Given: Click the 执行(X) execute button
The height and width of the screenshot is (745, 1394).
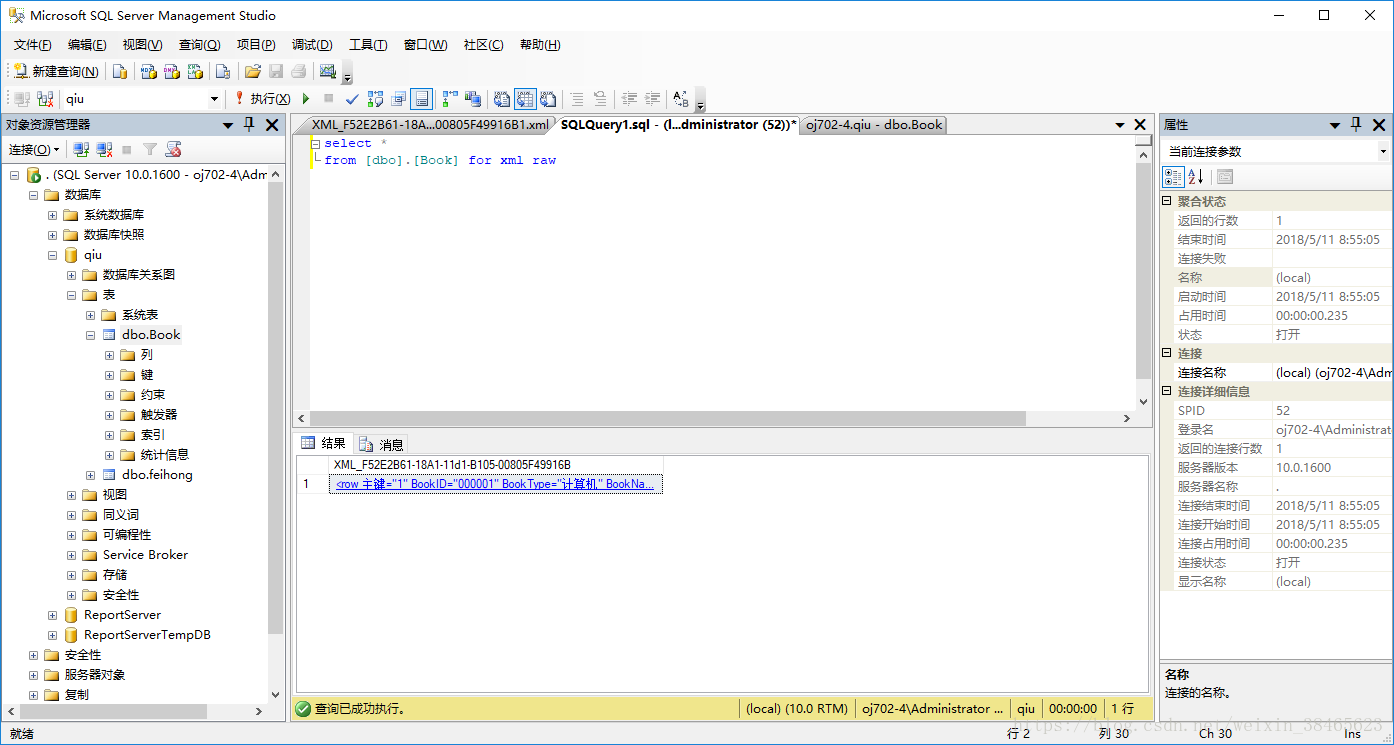Looking at the screenshot, I should tap(262, 99).
